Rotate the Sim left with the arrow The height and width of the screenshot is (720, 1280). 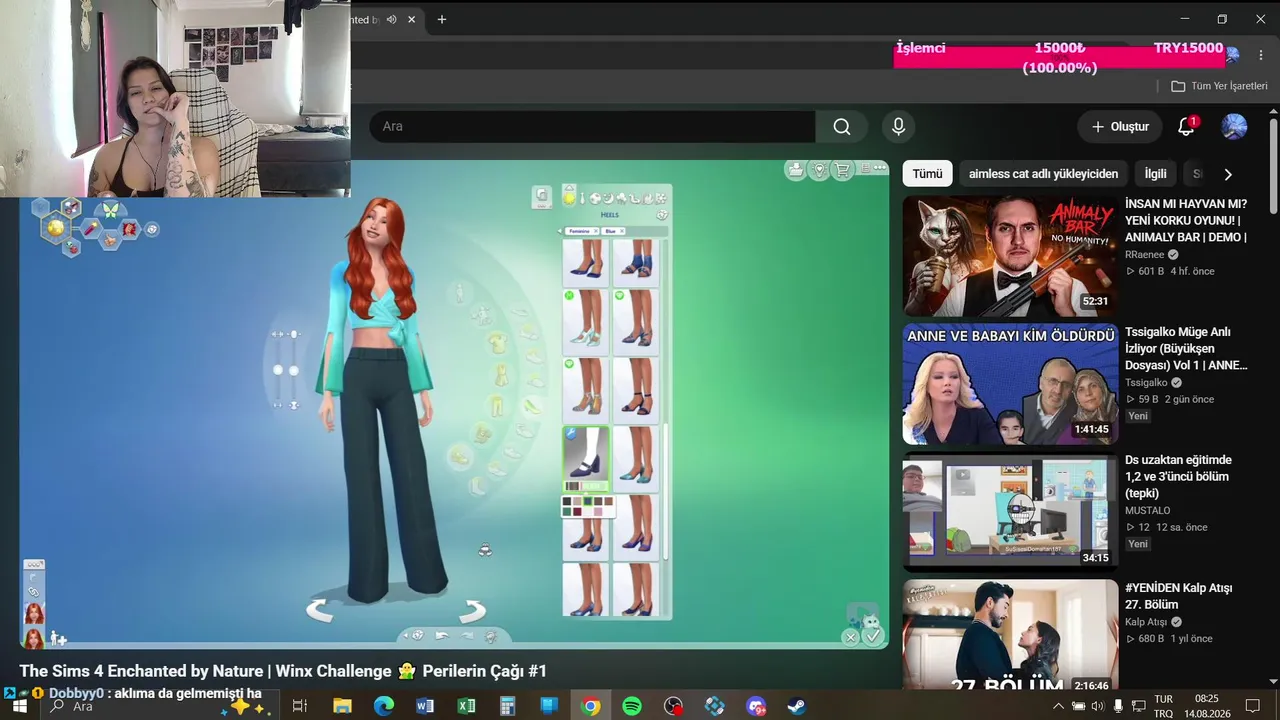[319, 609]
